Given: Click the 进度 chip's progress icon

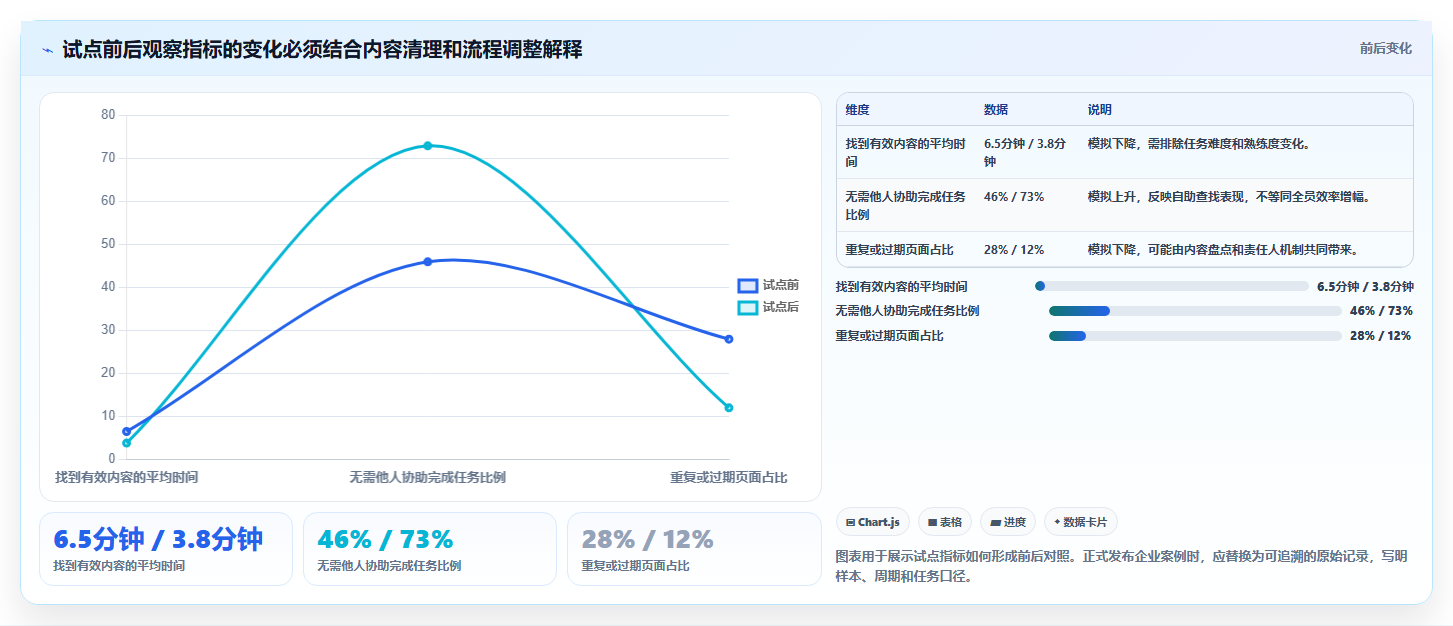Looking at the screenshot, I should [x=996, y=522].
